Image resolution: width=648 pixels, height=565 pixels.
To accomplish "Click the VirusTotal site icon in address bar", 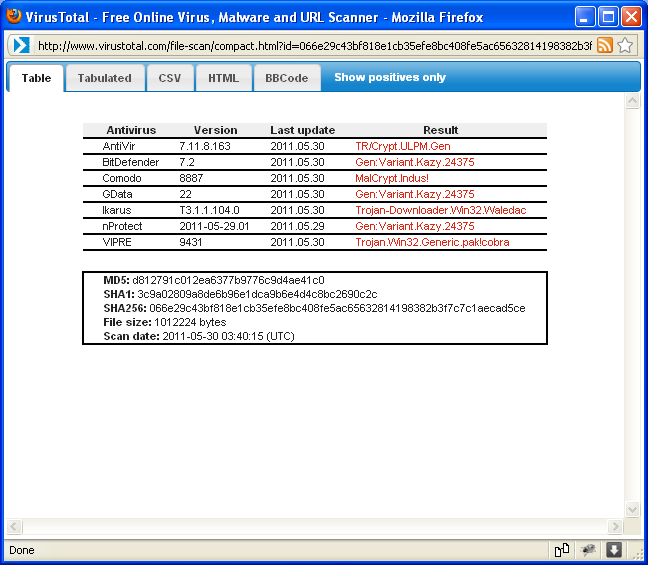I will pos(21,45).
